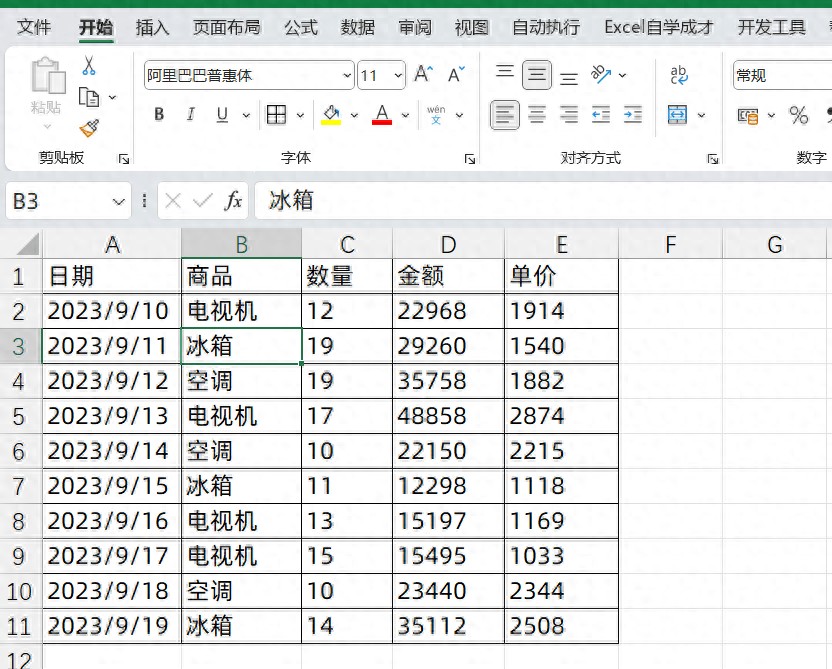Select column D header
Image resolution: width=832 pixels, height=669 pixels.
tap(448, 244)
